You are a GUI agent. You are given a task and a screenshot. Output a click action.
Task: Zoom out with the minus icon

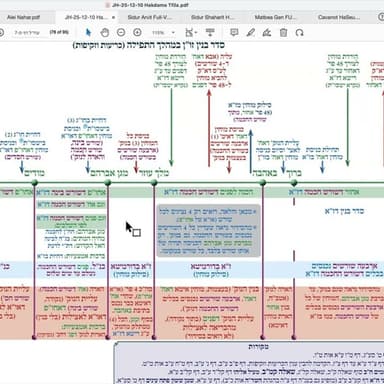(x=121, y=32)
